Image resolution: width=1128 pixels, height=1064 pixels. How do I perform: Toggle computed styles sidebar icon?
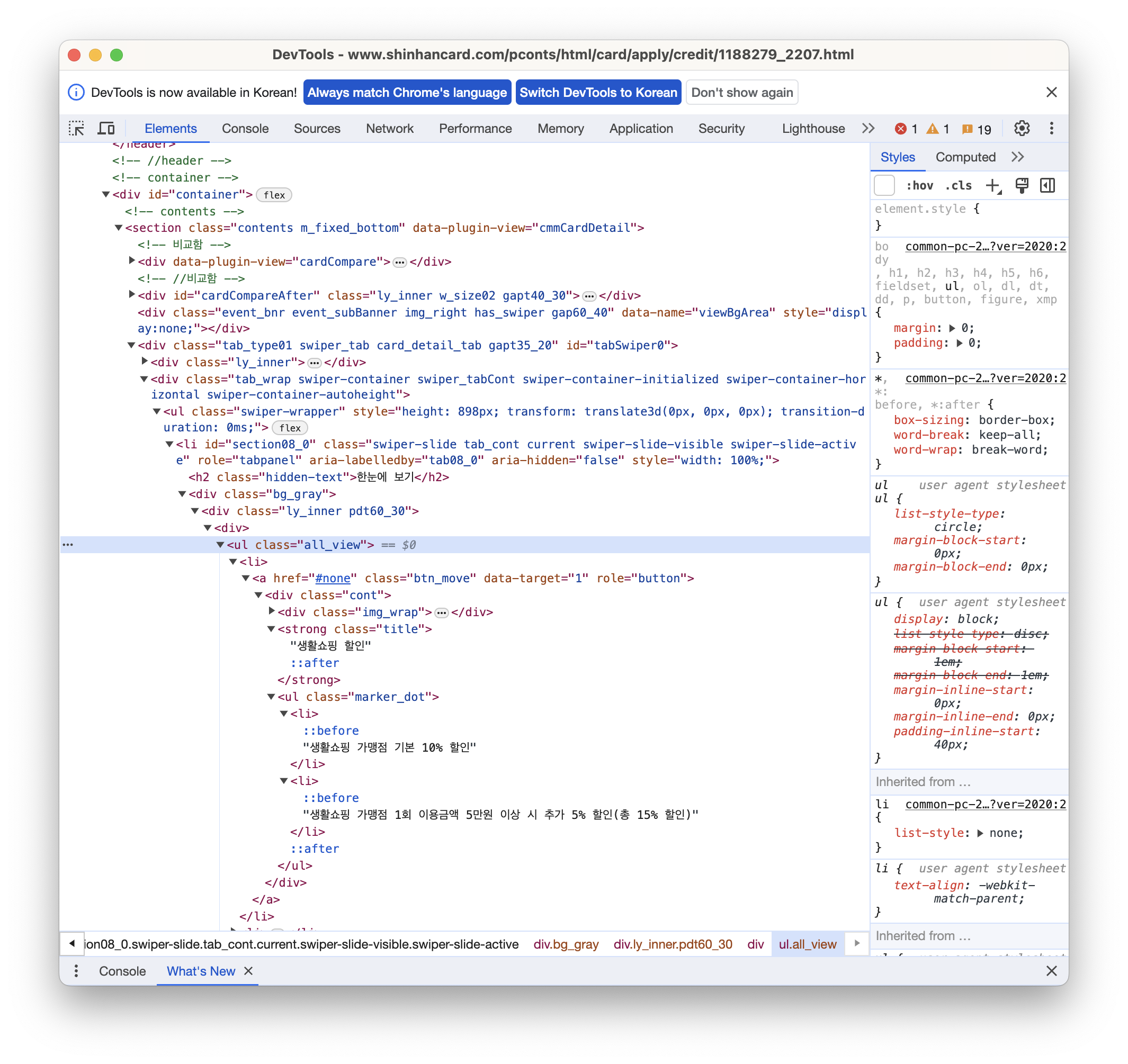1048,185
